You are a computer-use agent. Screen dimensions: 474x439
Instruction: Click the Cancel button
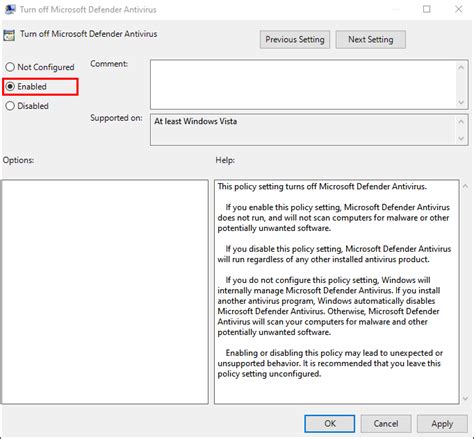[386, 424]
